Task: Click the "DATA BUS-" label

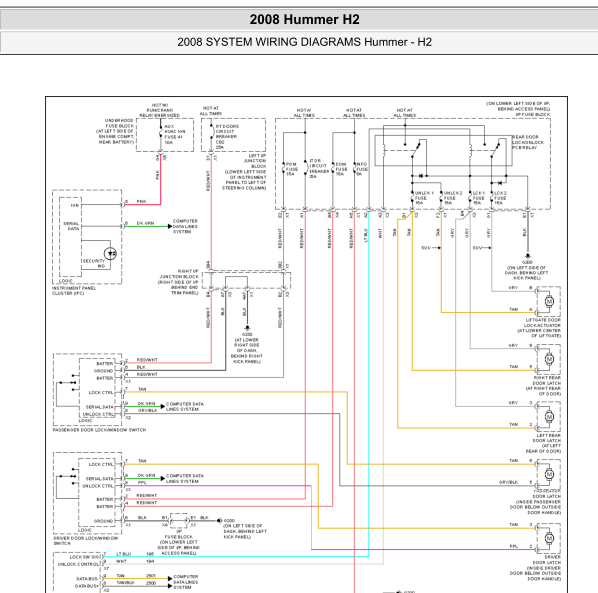Action: coord(87,579)
